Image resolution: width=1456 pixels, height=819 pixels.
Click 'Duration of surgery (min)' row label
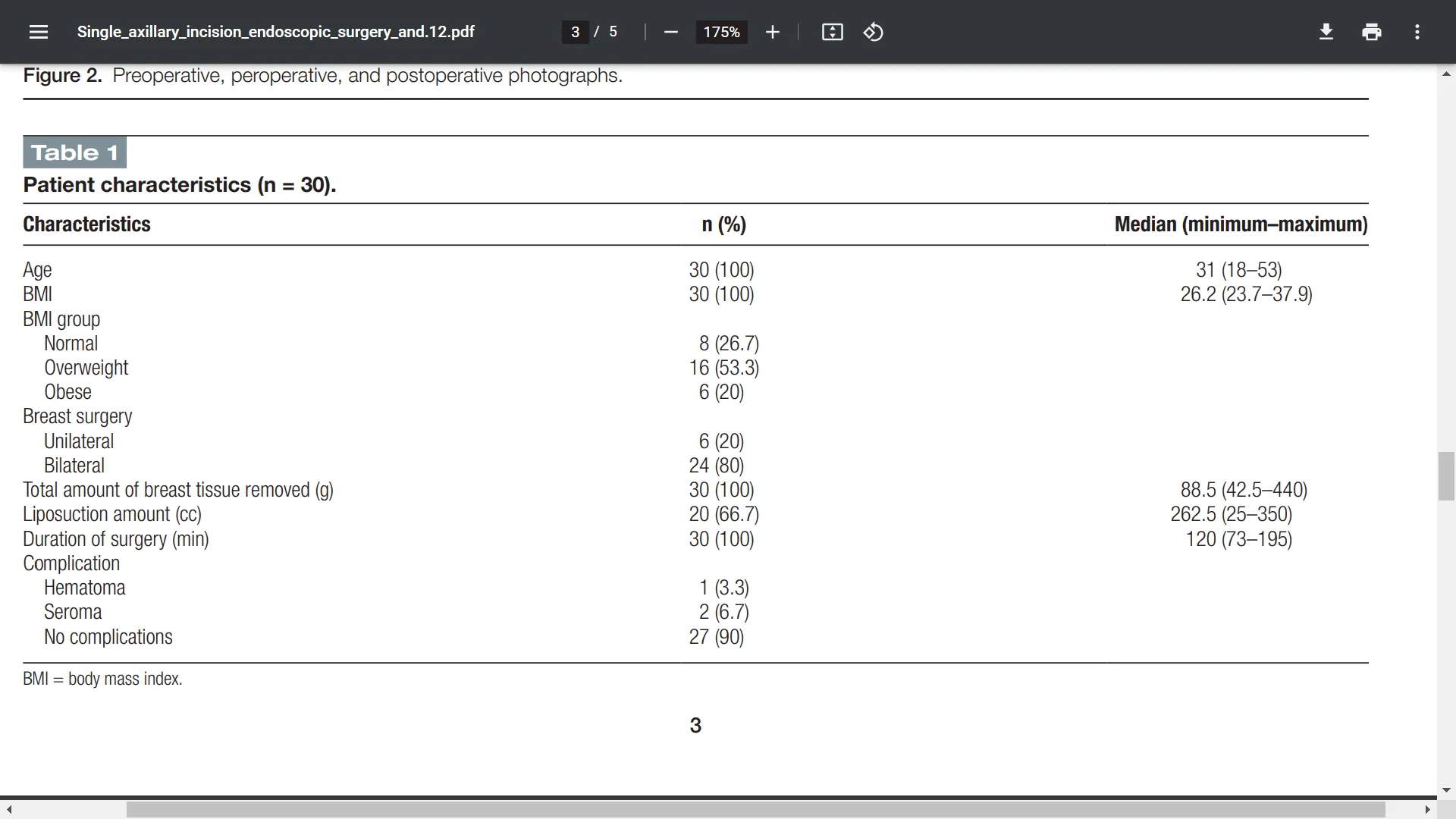point(116,539)
